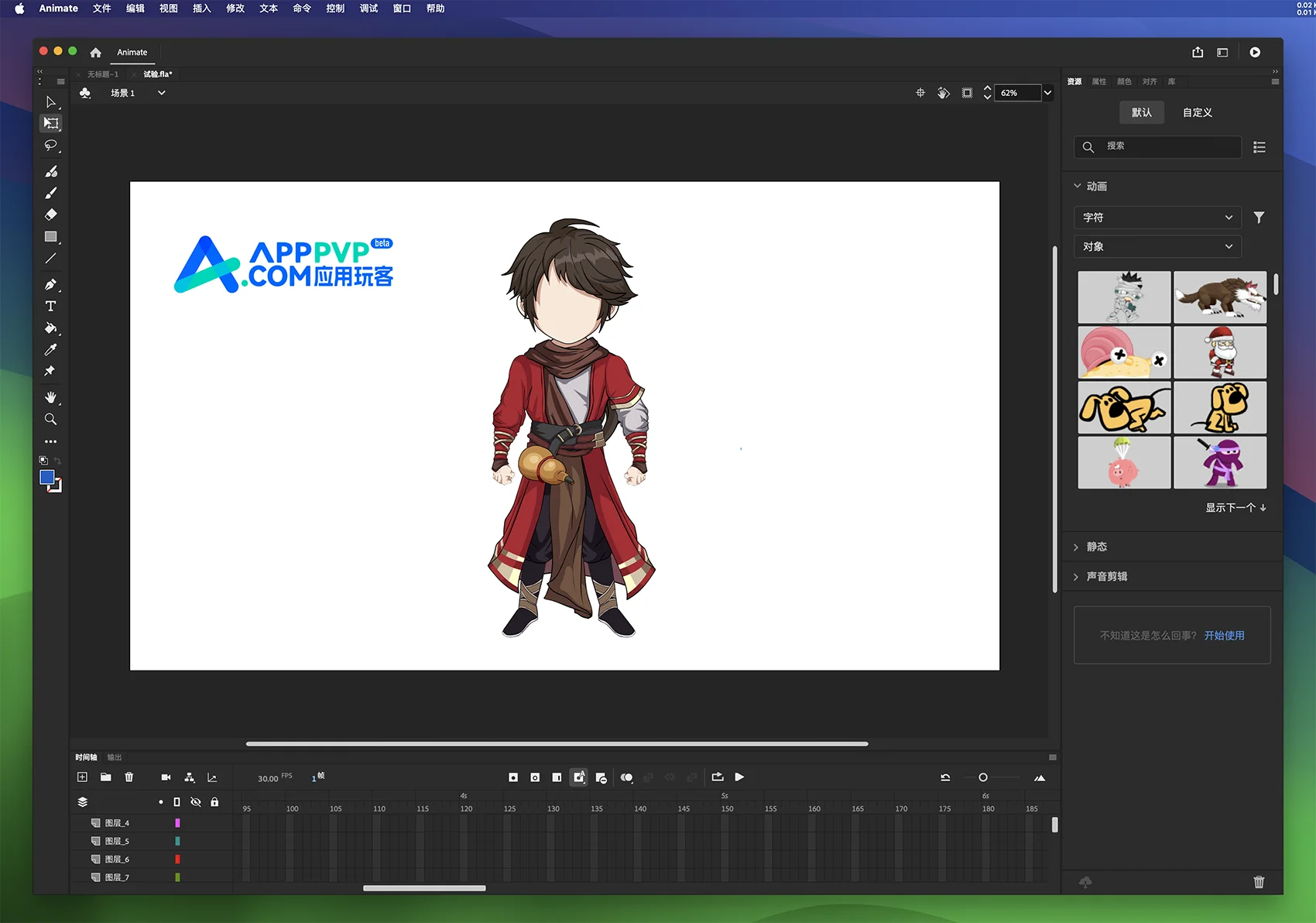This screenshot has height=923, width=1316.
Task: Click the 显示下一个 link
Action: point(1235,508)
